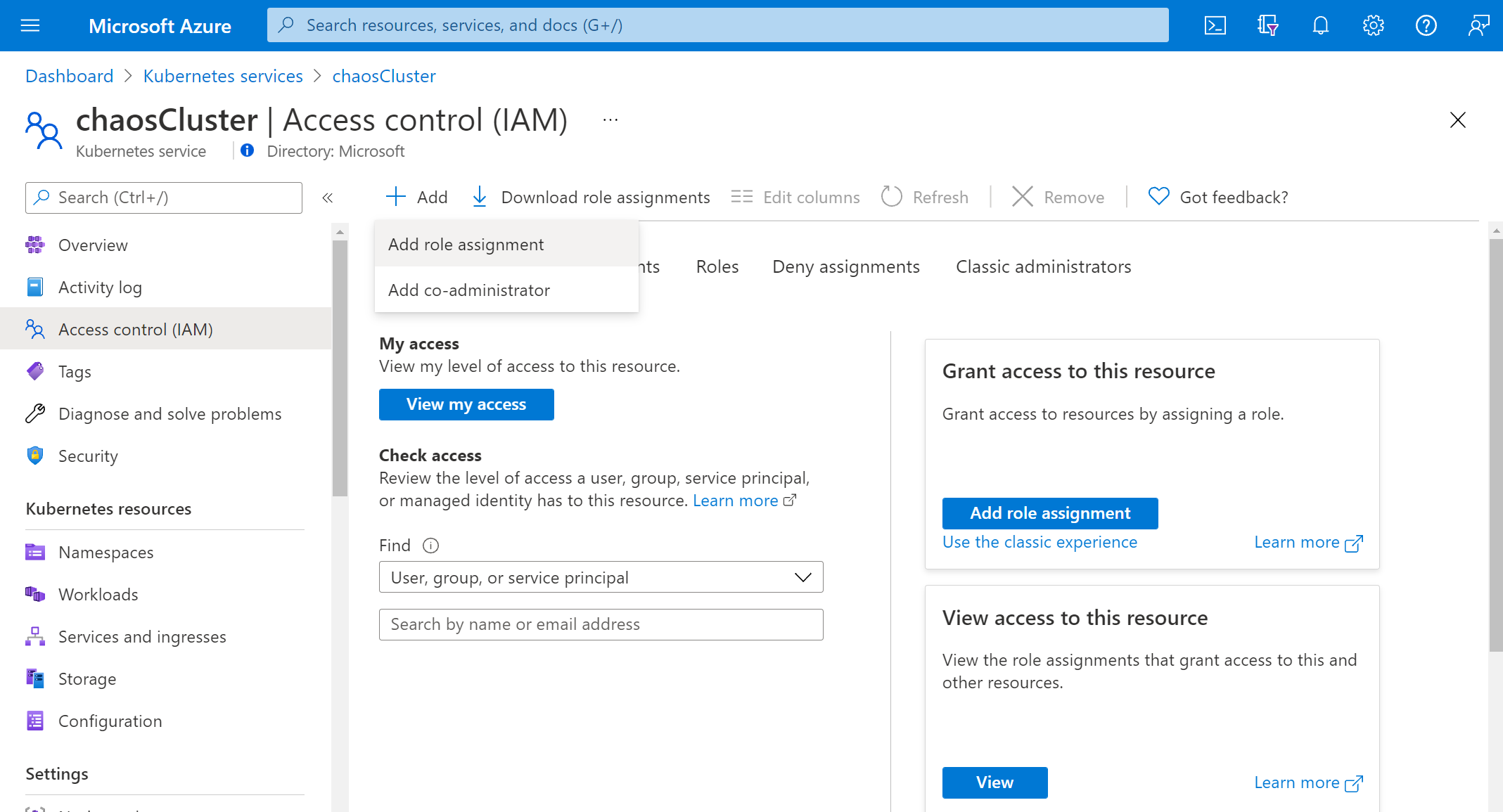
Task: Click the Add role assignment blue button
Action: 1050,513
